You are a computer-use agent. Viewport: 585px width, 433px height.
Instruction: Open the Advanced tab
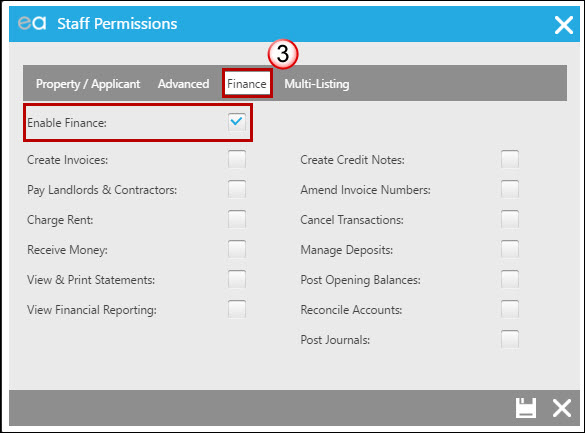click(x=183, y=84)
